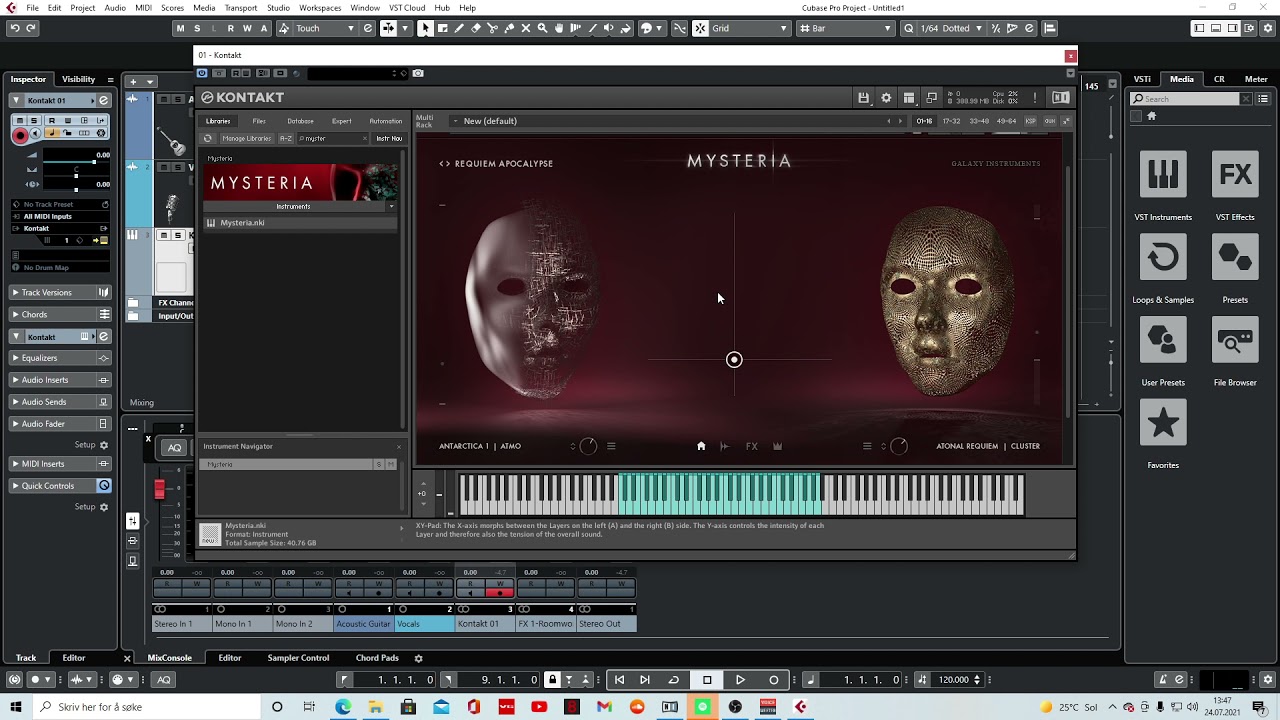Expand Chords inspector section
1280x720 pixels.
[x=60, y=315]
